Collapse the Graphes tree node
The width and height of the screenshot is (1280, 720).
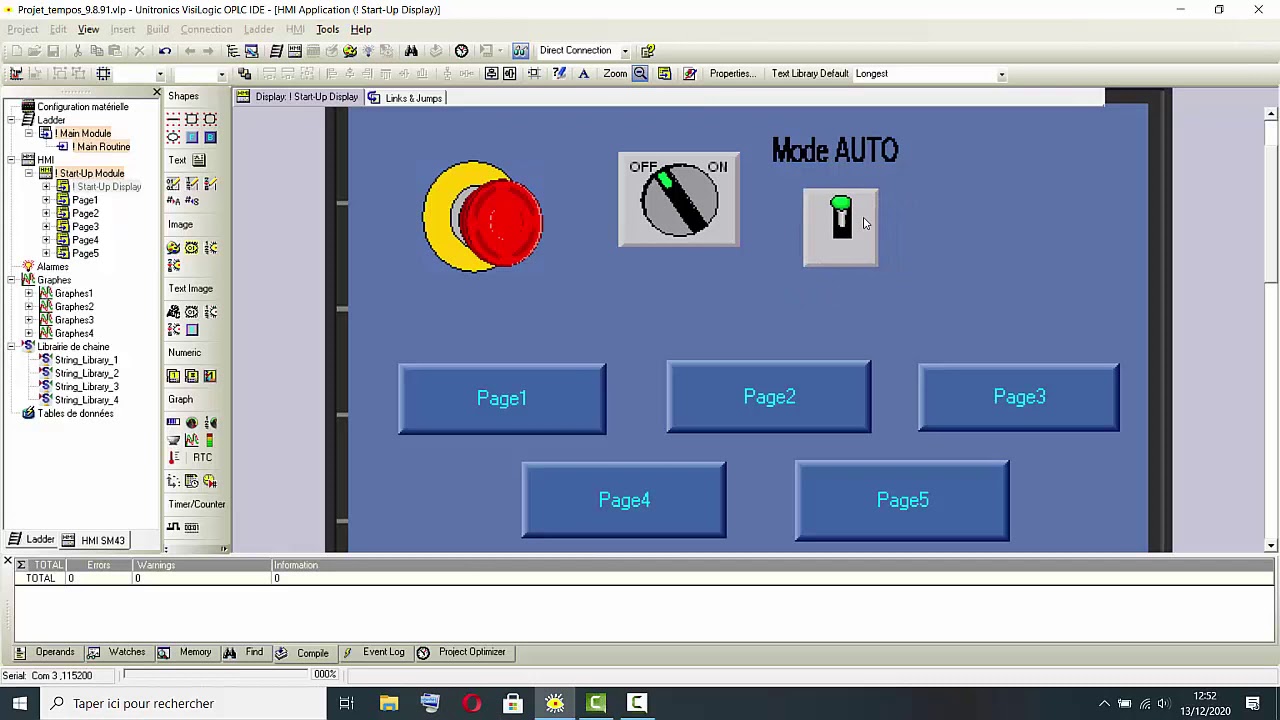tap(12, 280)
